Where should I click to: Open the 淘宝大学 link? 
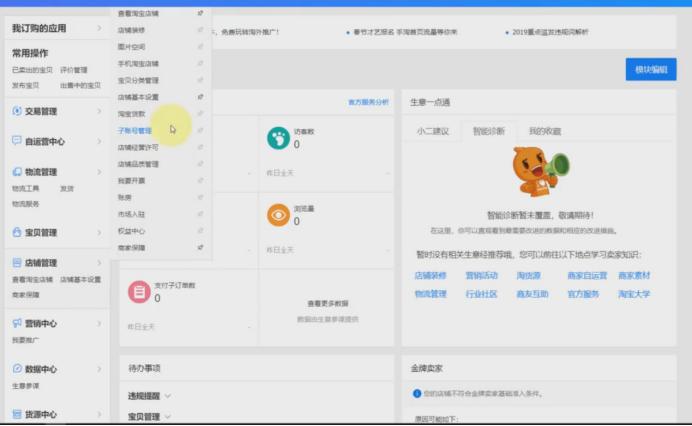point(634,294)
